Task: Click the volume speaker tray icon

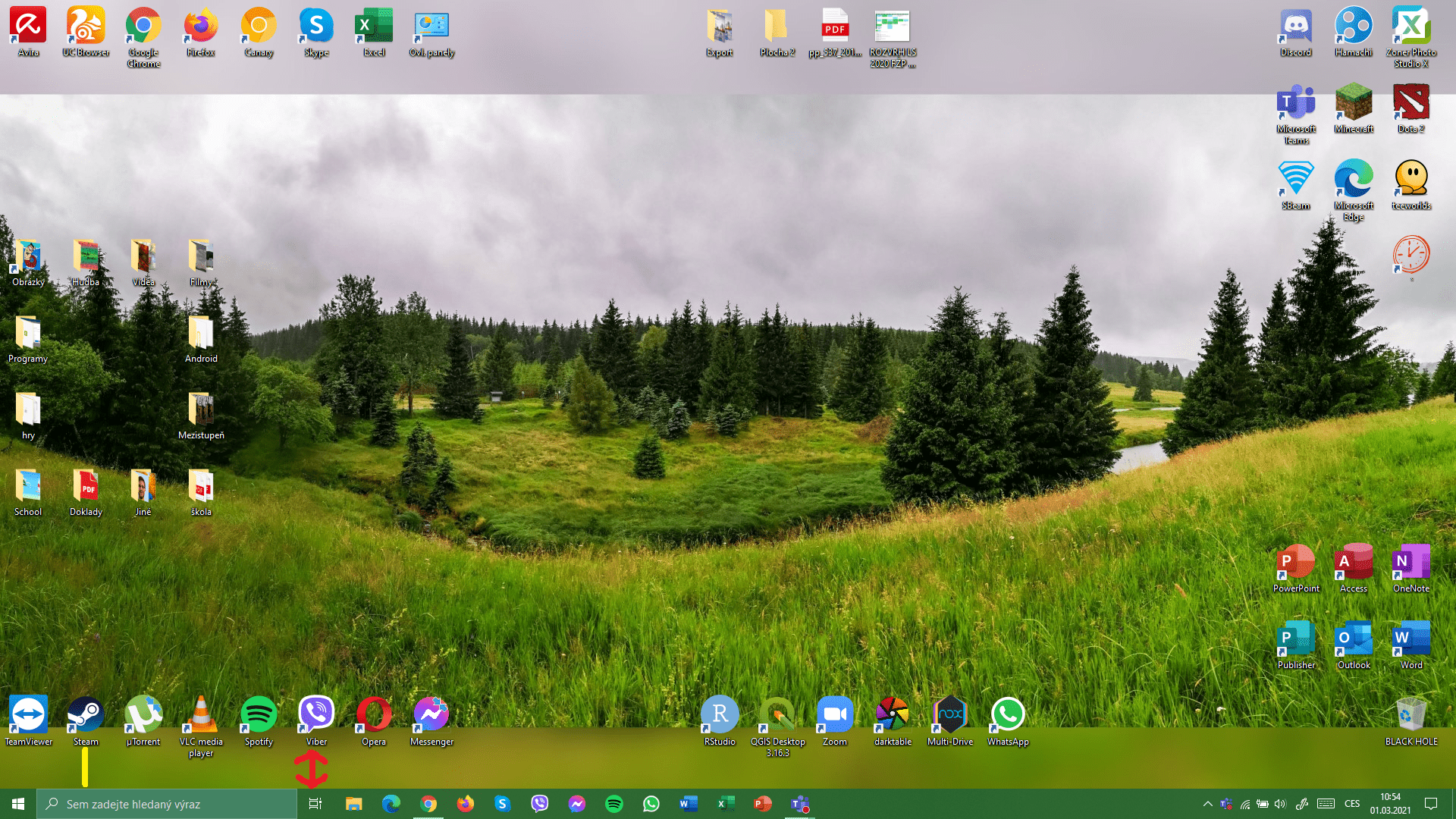Action: (x=1280, y=804)
